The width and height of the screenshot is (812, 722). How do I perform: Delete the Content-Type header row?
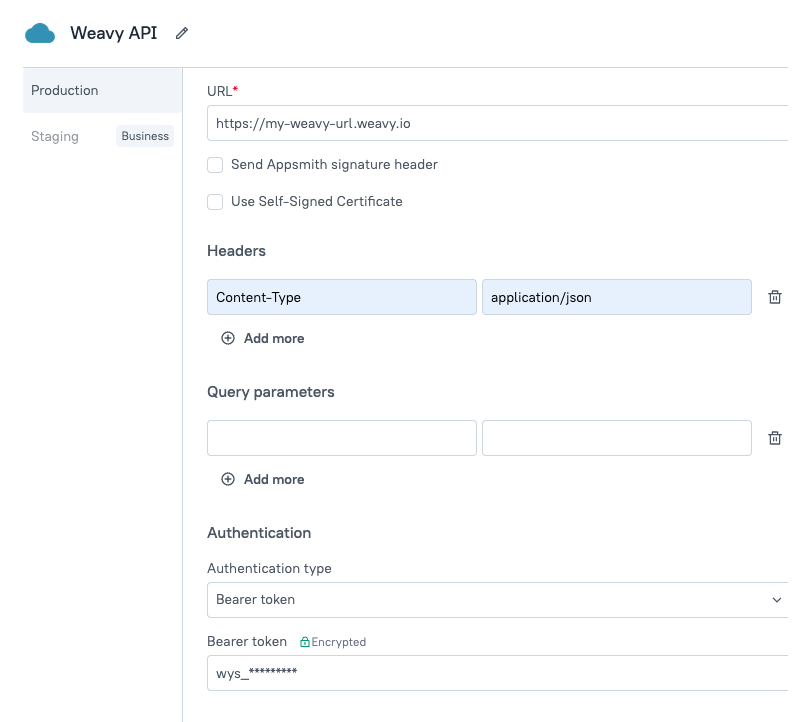pos(775,297)
